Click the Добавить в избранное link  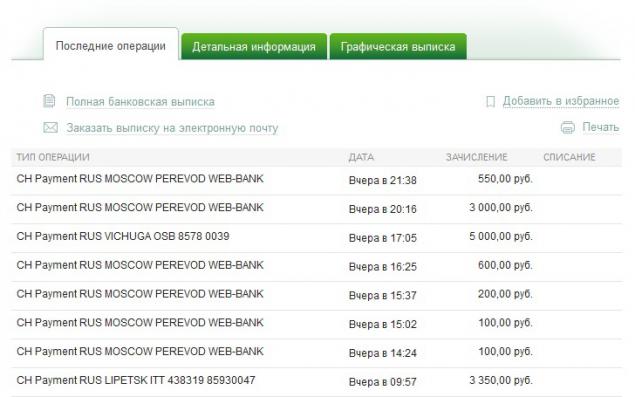561,101
